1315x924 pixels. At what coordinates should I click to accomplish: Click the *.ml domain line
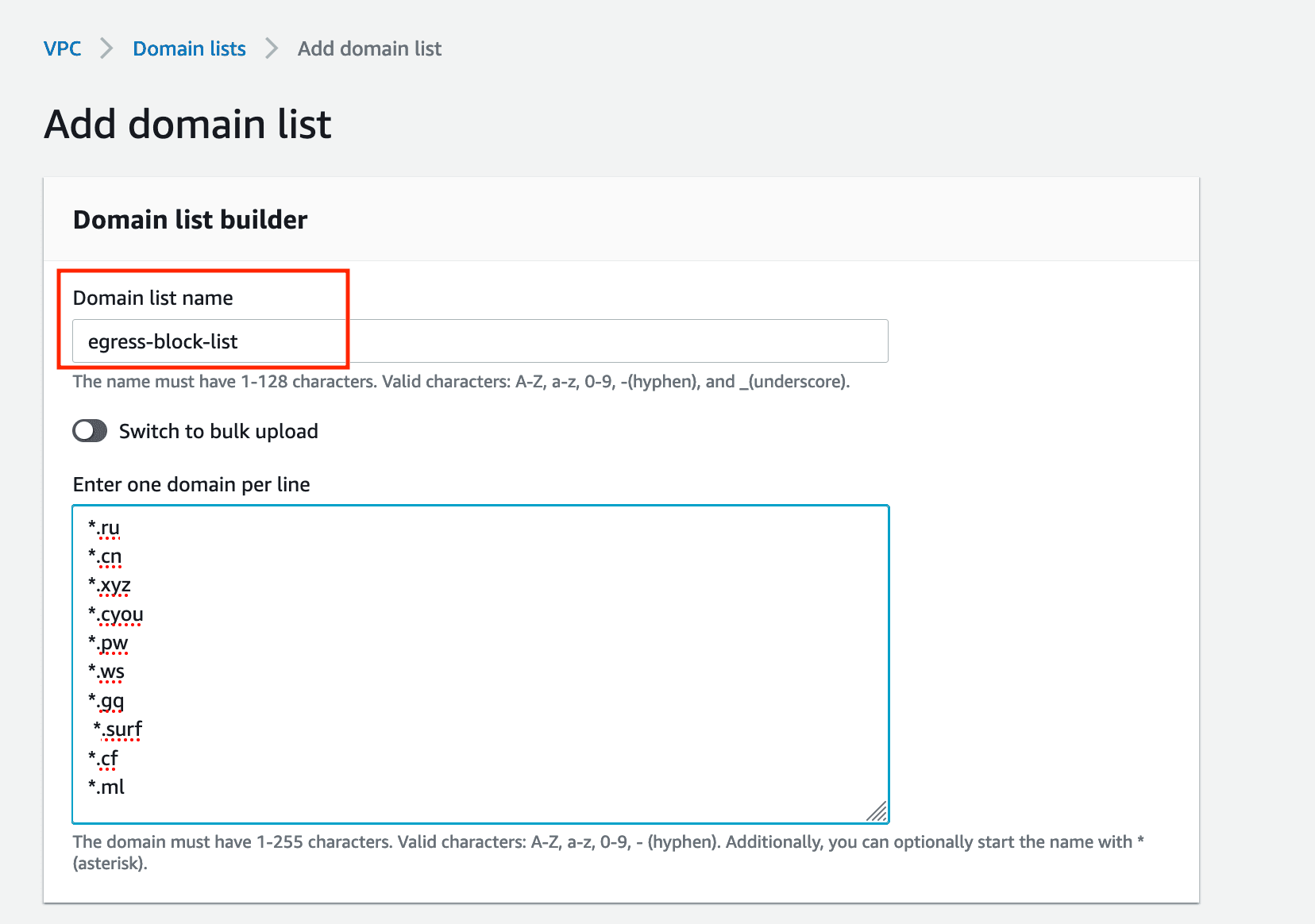(x=106, y=787)
